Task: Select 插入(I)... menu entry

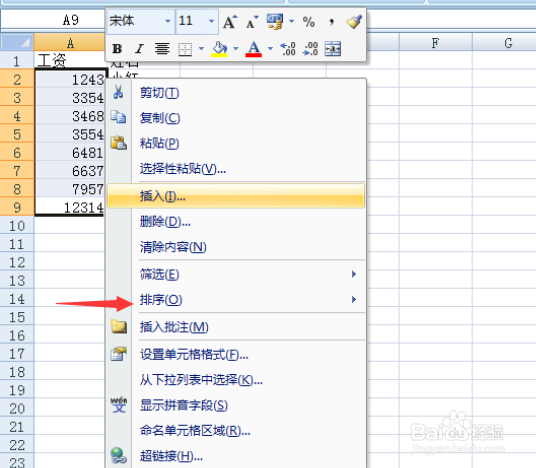Action: [236, 196]
